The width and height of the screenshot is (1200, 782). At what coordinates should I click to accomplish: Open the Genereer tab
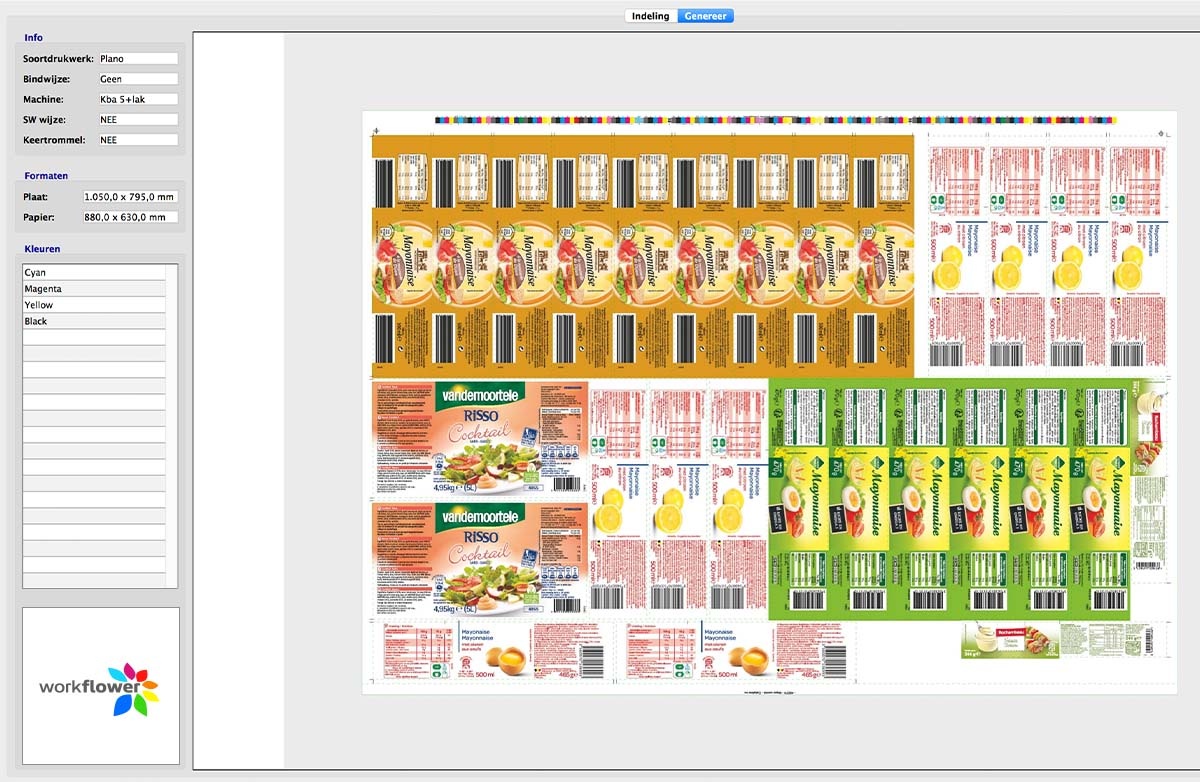706,16
